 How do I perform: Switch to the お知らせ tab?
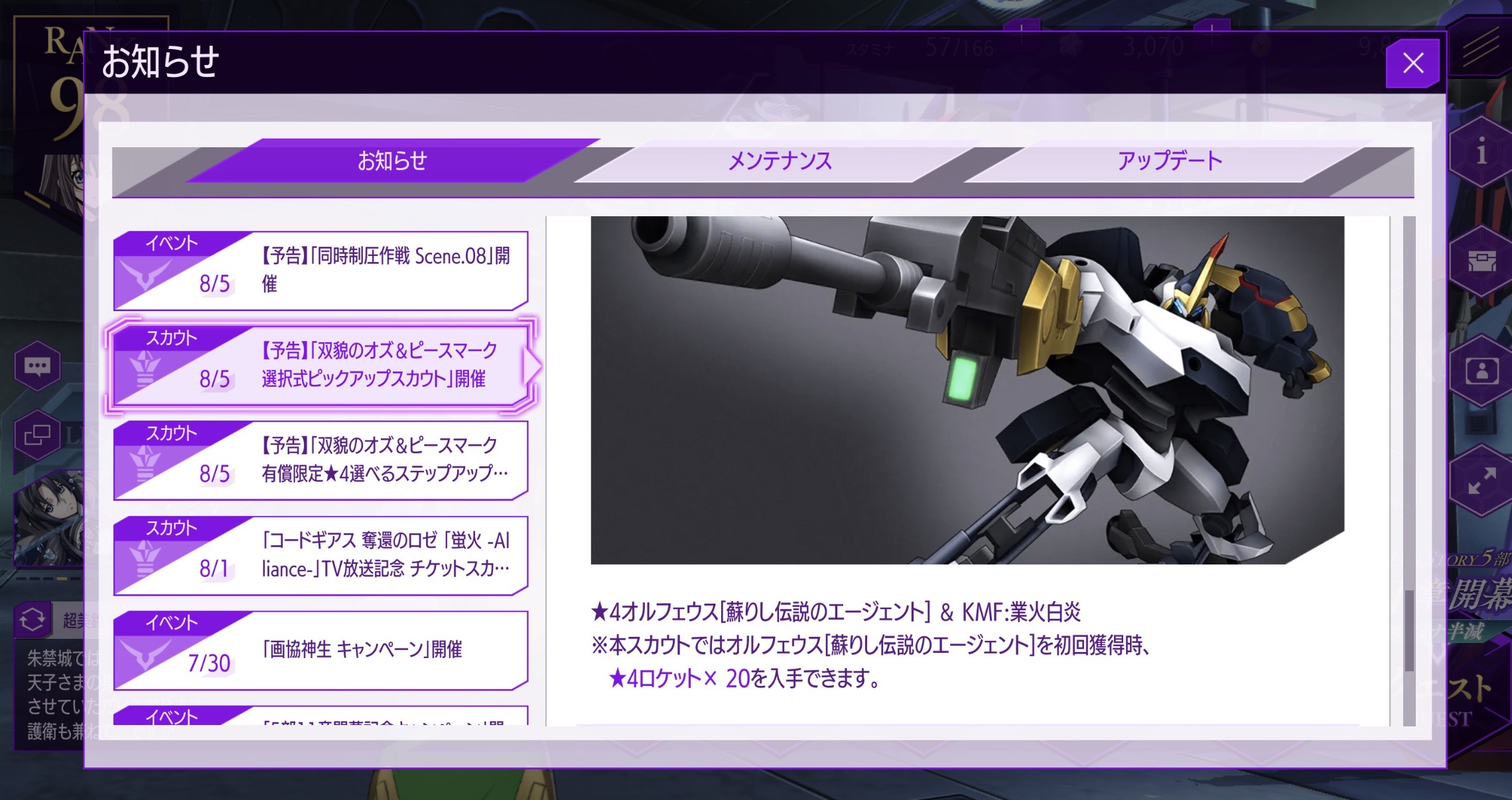coord(393,161)
